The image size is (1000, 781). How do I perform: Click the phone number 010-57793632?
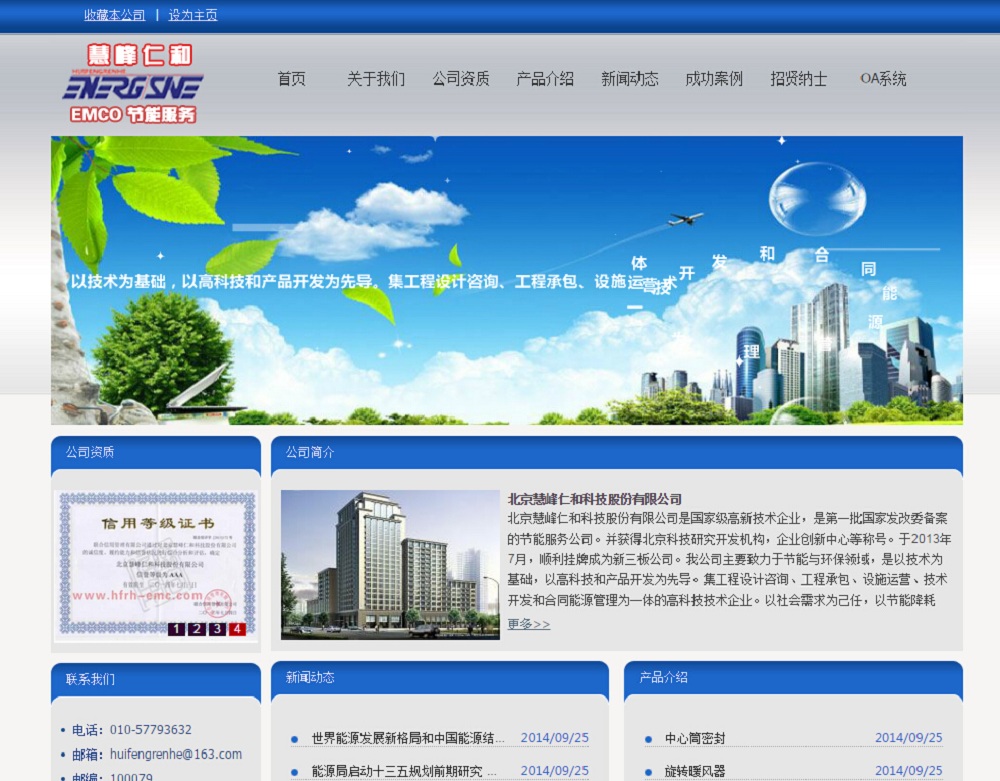(151, 729)
